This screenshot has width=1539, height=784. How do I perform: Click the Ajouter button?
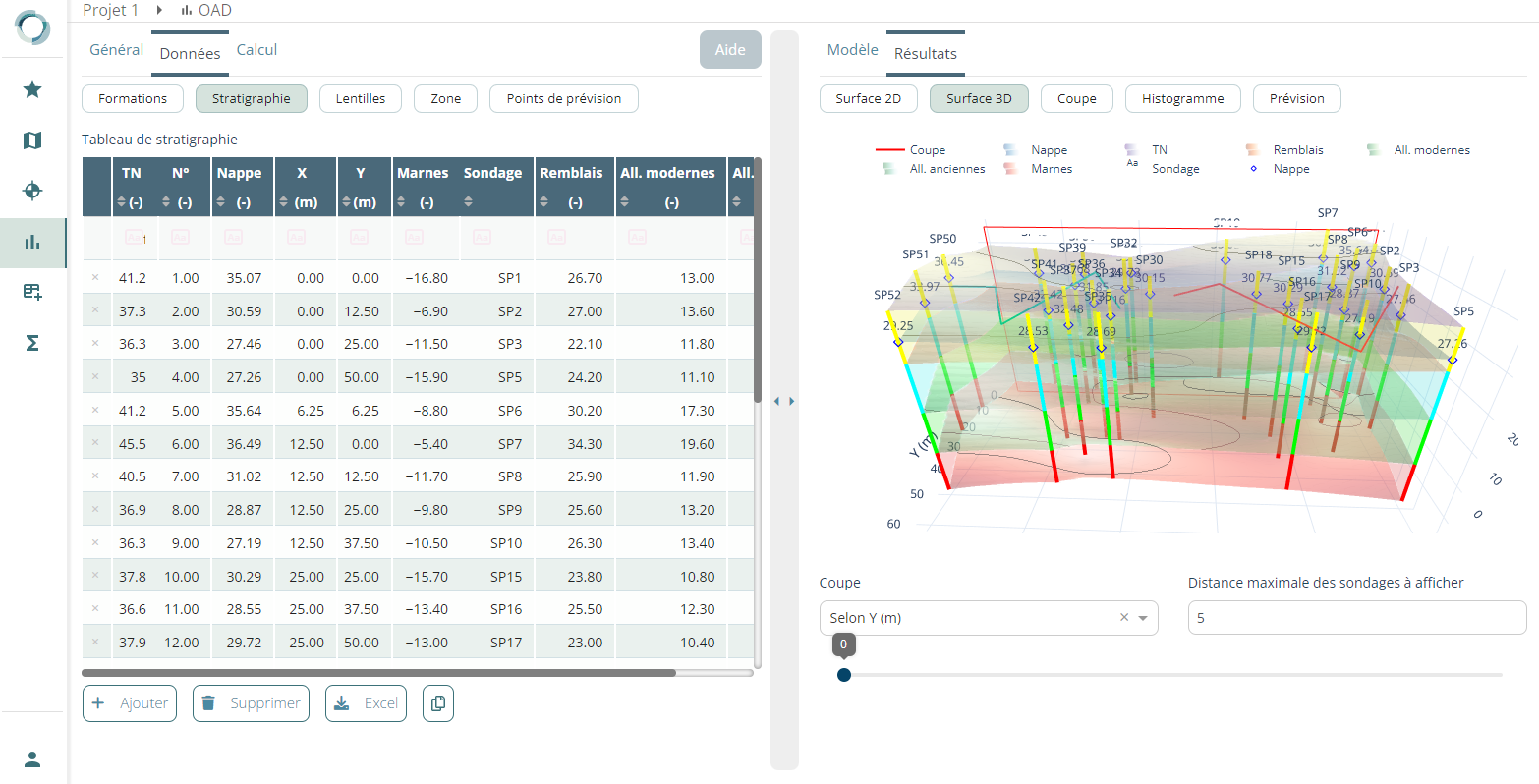point(130,703)
